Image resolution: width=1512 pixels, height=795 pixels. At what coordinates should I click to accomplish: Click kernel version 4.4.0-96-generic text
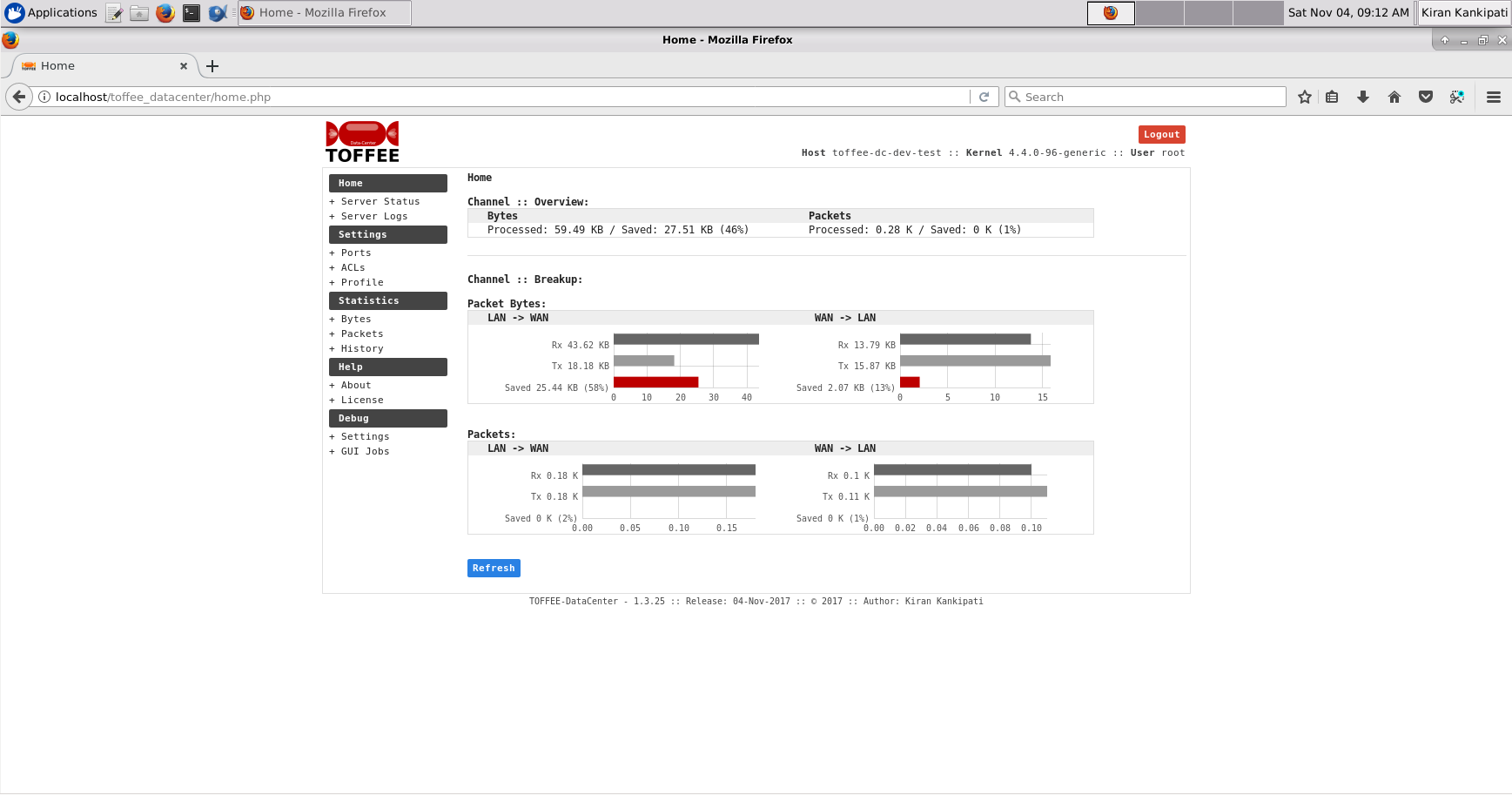coord(1058,152)
